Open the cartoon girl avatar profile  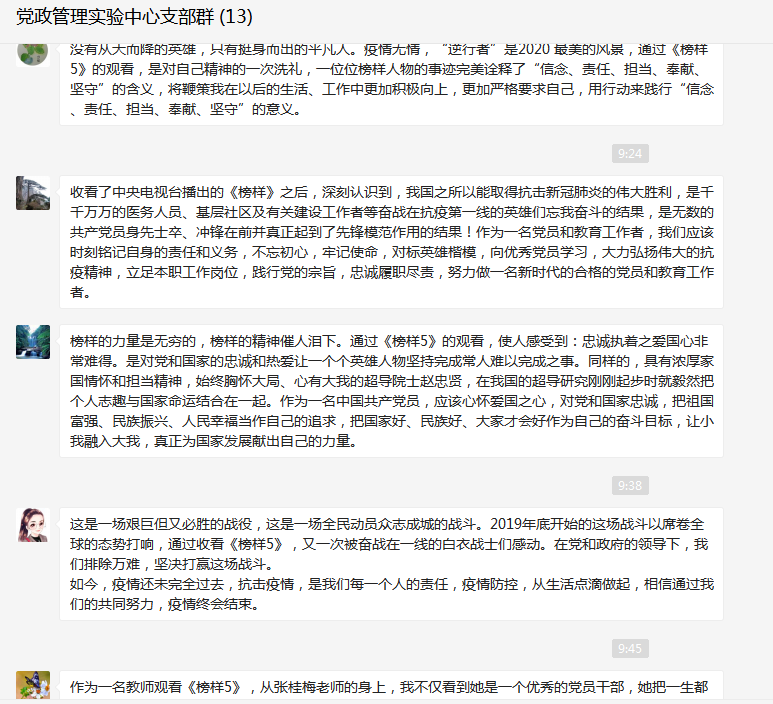click(33, 525)
